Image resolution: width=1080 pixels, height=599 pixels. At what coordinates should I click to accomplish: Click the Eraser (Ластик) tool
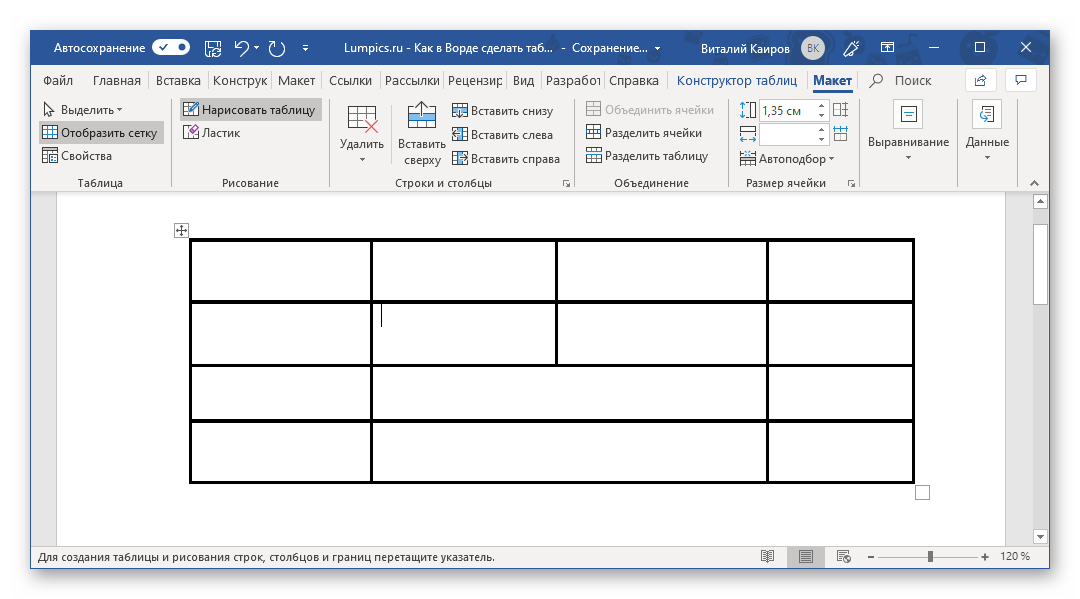click(x=211, y=133)
